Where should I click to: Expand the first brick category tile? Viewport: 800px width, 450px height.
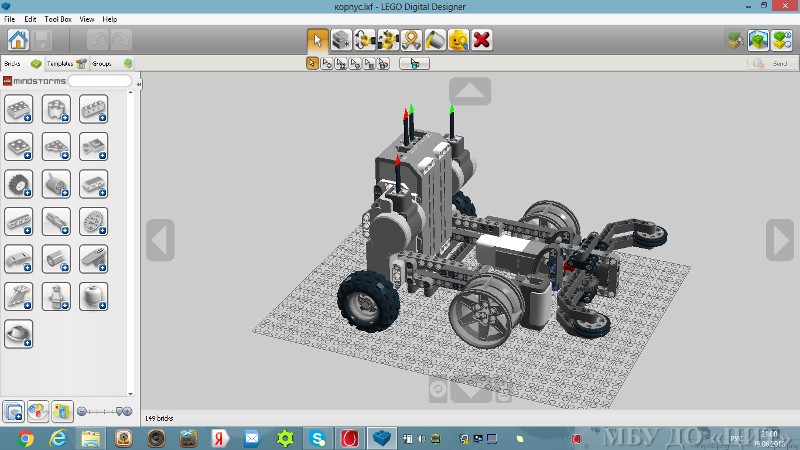(19, 109)
